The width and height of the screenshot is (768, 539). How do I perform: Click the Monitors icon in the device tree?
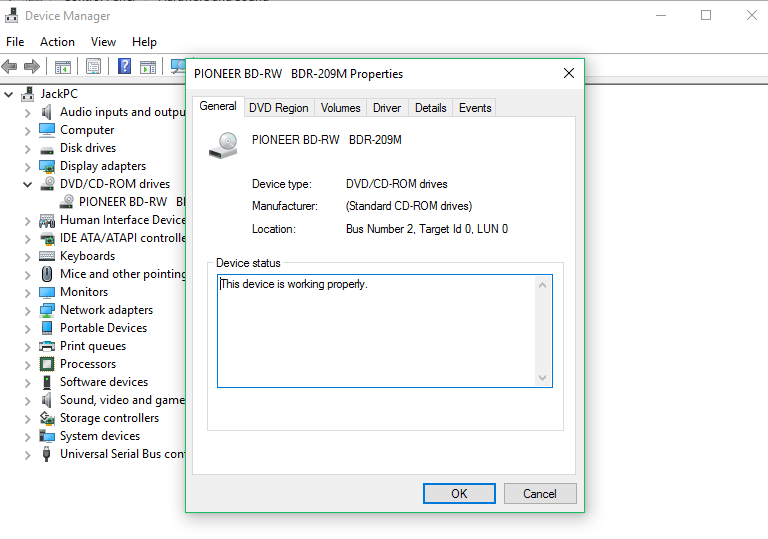coord(47,292)
